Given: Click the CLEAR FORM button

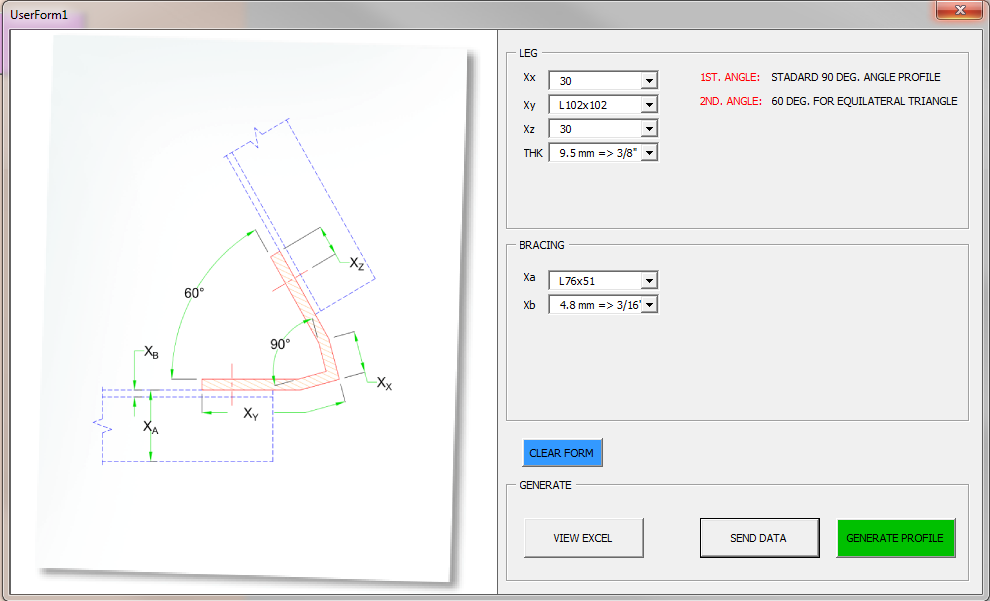Looking at the screenshot, I should 562,453.
